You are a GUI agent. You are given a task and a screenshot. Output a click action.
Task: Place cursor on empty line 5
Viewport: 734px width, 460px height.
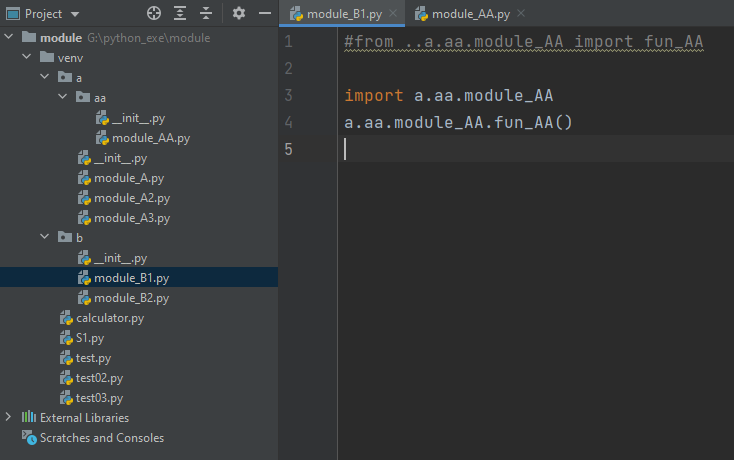(x=536, y=149)
